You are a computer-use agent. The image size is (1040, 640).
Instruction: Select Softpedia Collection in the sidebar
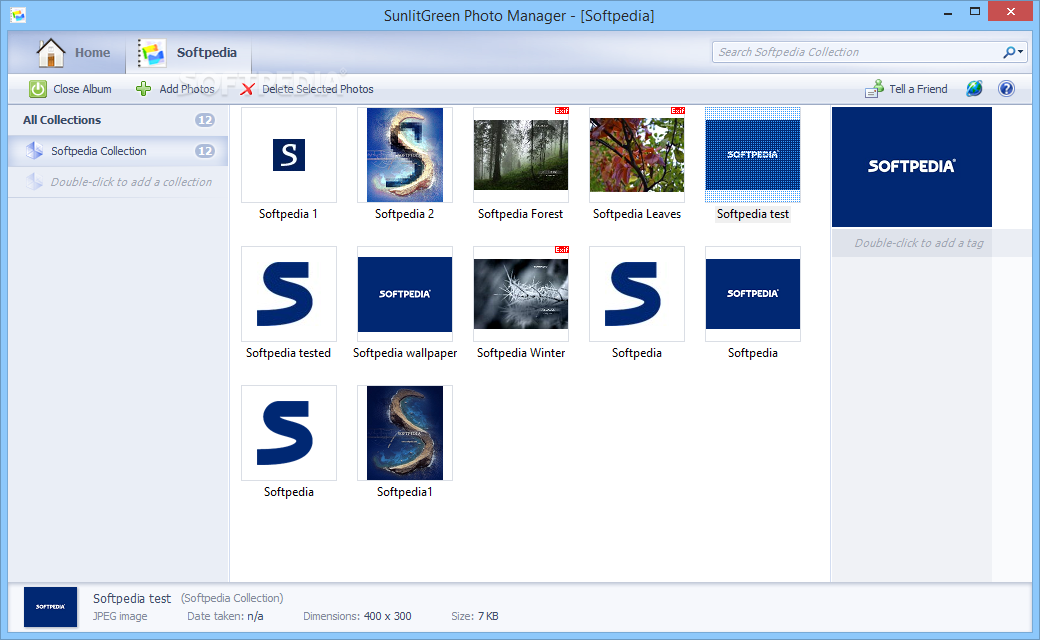point(119,151)
